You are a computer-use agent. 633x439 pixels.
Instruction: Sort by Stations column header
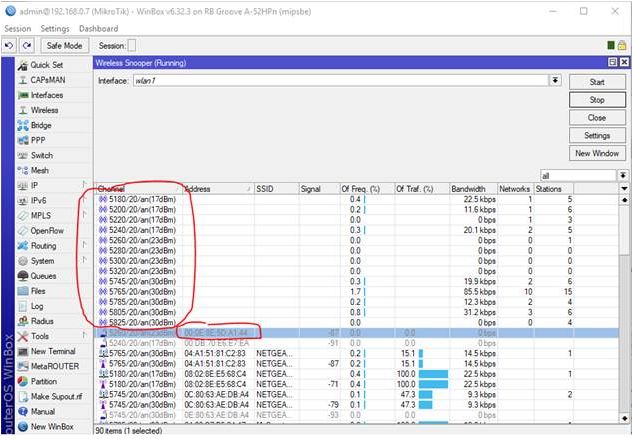pyautogui.click(x=553, y=189)
